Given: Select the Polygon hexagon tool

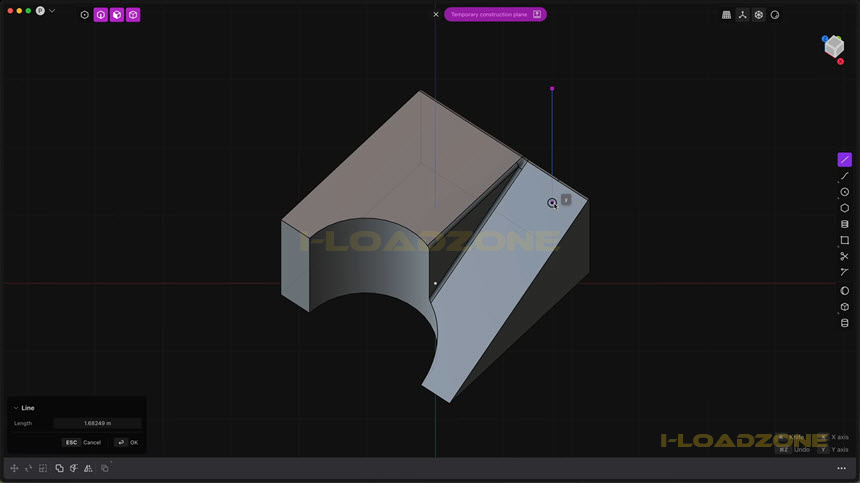Looking at the screenshot, I should coord(845,208).
